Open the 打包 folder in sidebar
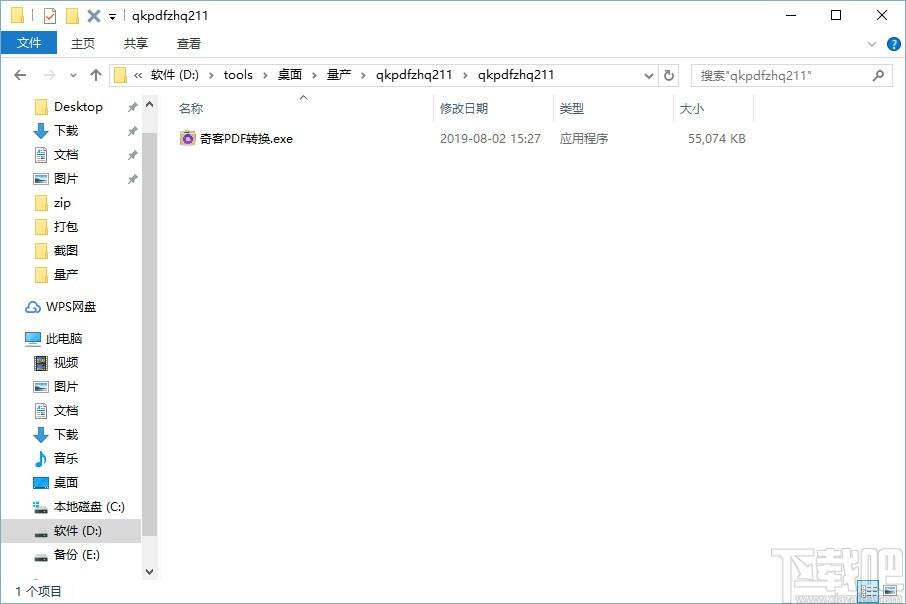Screen dimensions: 906x604 coord(66,227)
